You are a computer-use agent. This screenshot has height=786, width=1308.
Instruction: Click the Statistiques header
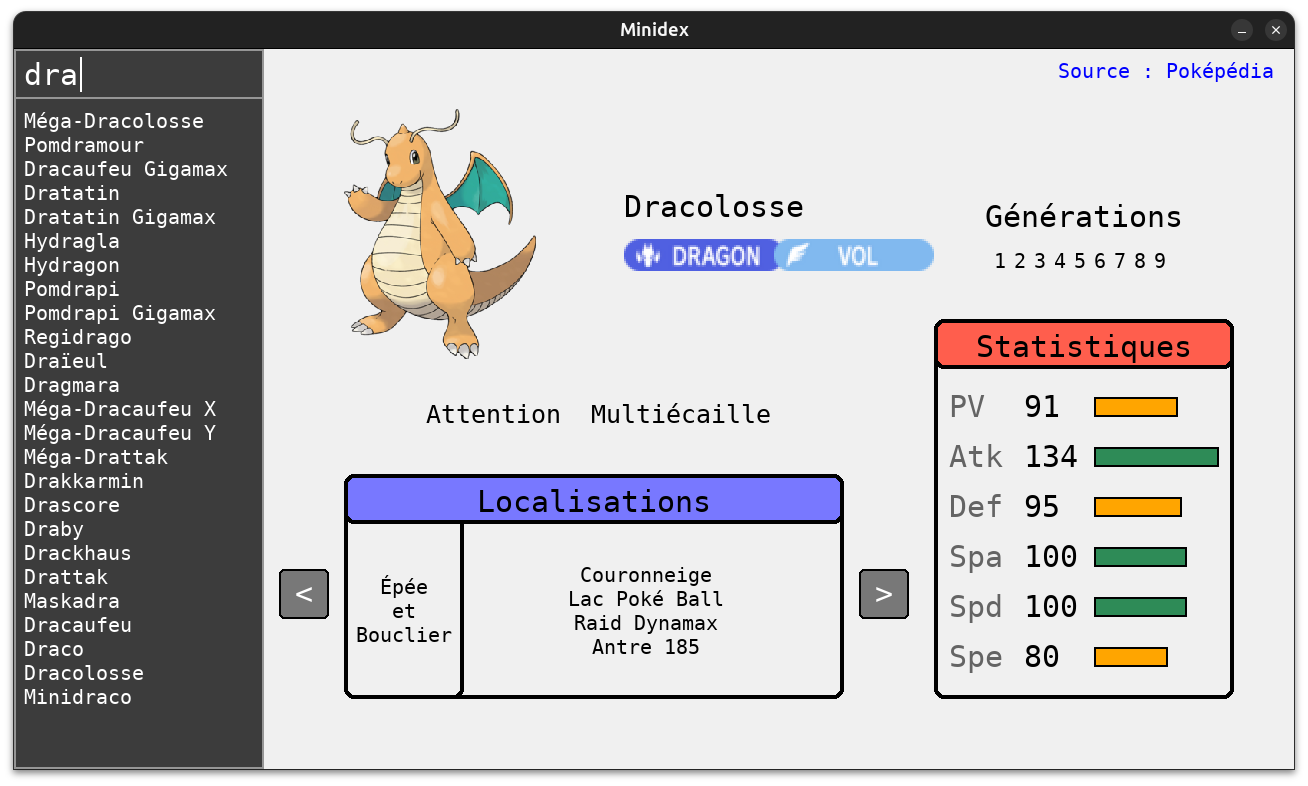pos(1084,345)
